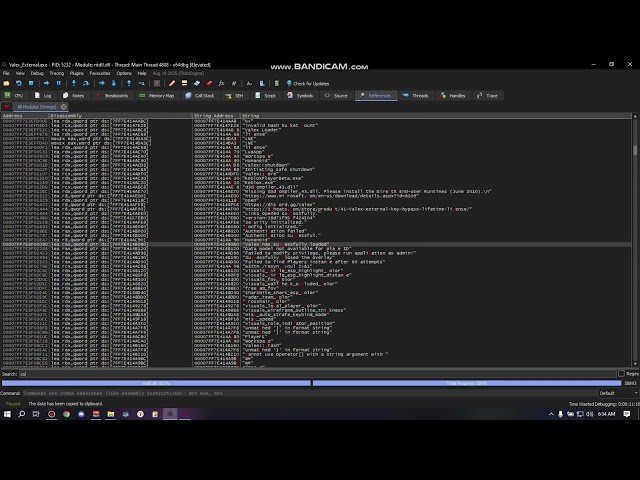Switch to the Handles tab
Viewport: 640px width, 480px height.
[x=453, y=96]
